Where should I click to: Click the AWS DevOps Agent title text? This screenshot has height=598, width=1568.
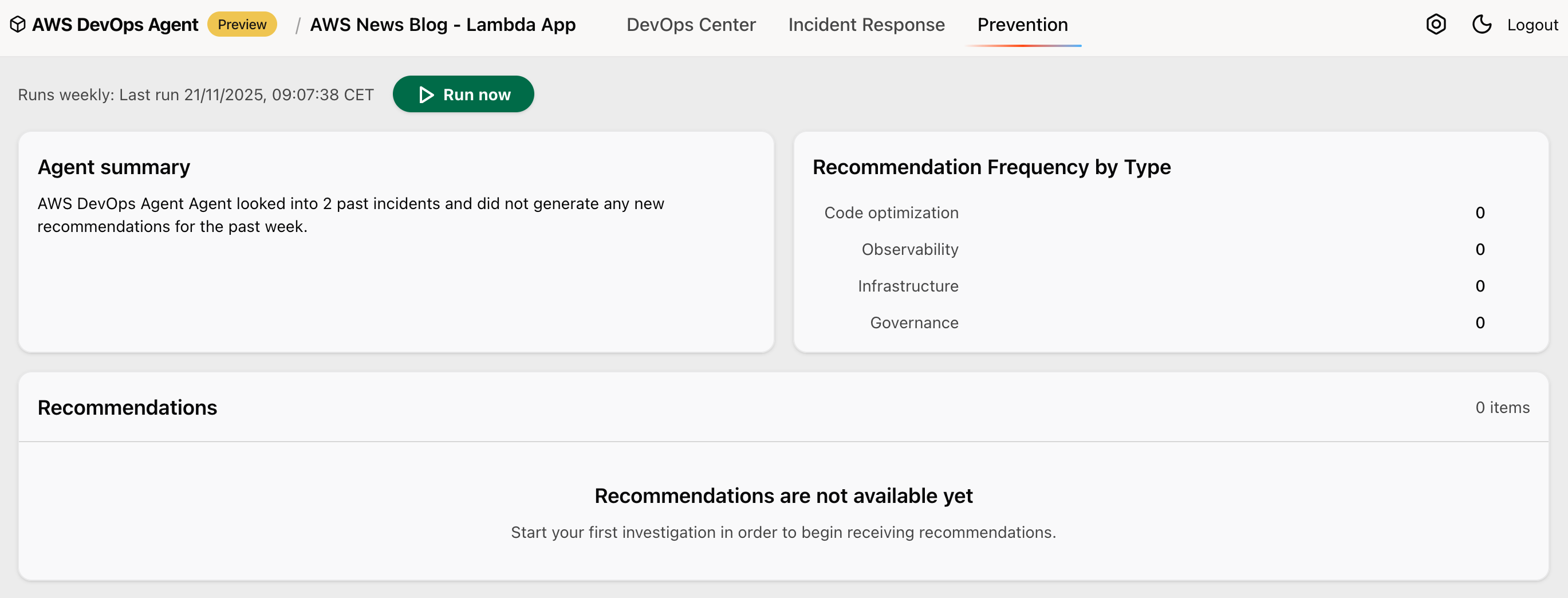[115, 25]
